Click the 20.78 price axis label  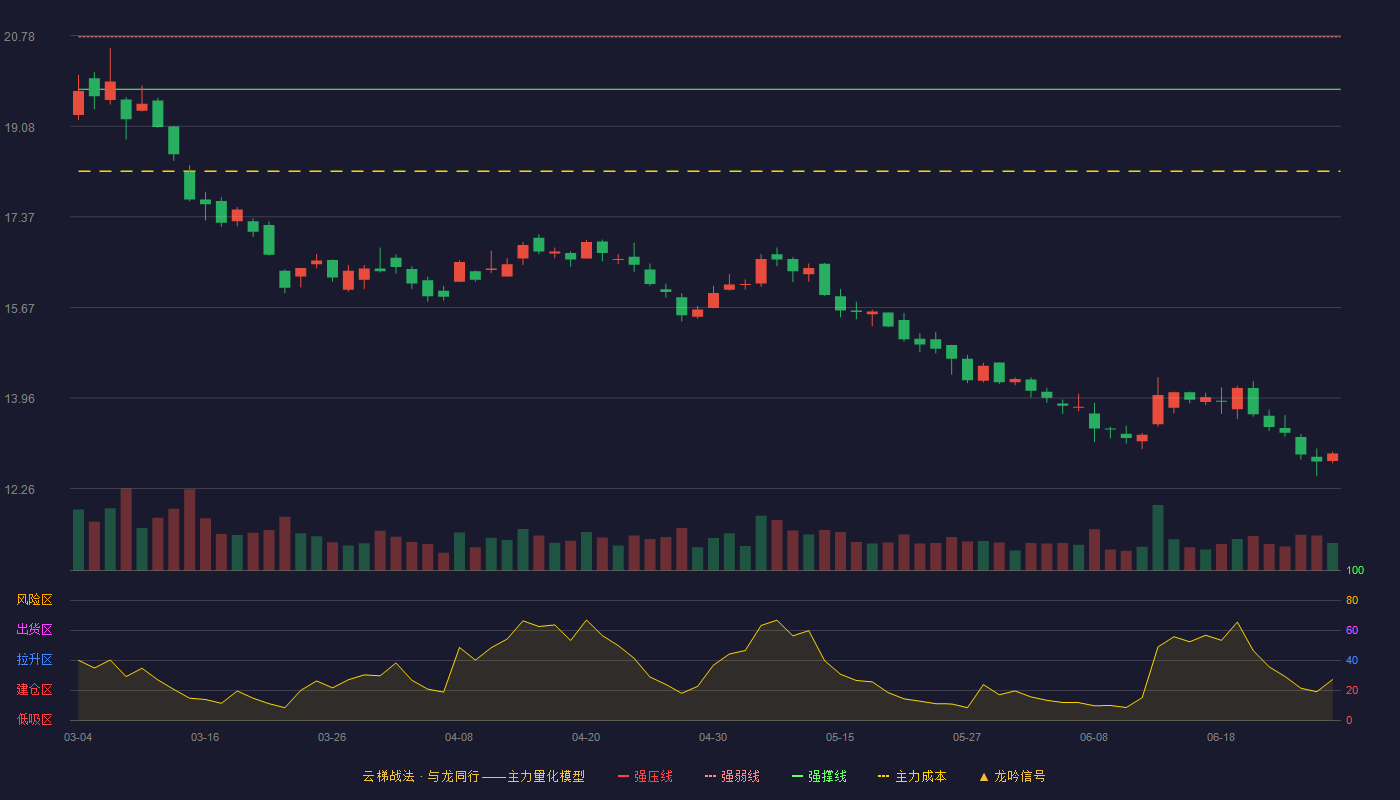19,37
